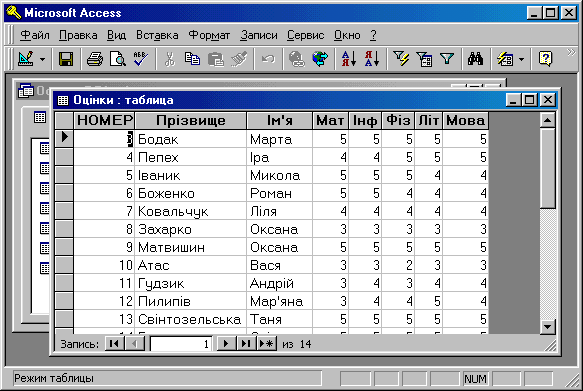Click the Copy icon in toolbar
The height and width of the screenshot is (391, 583).
point(192,59)
